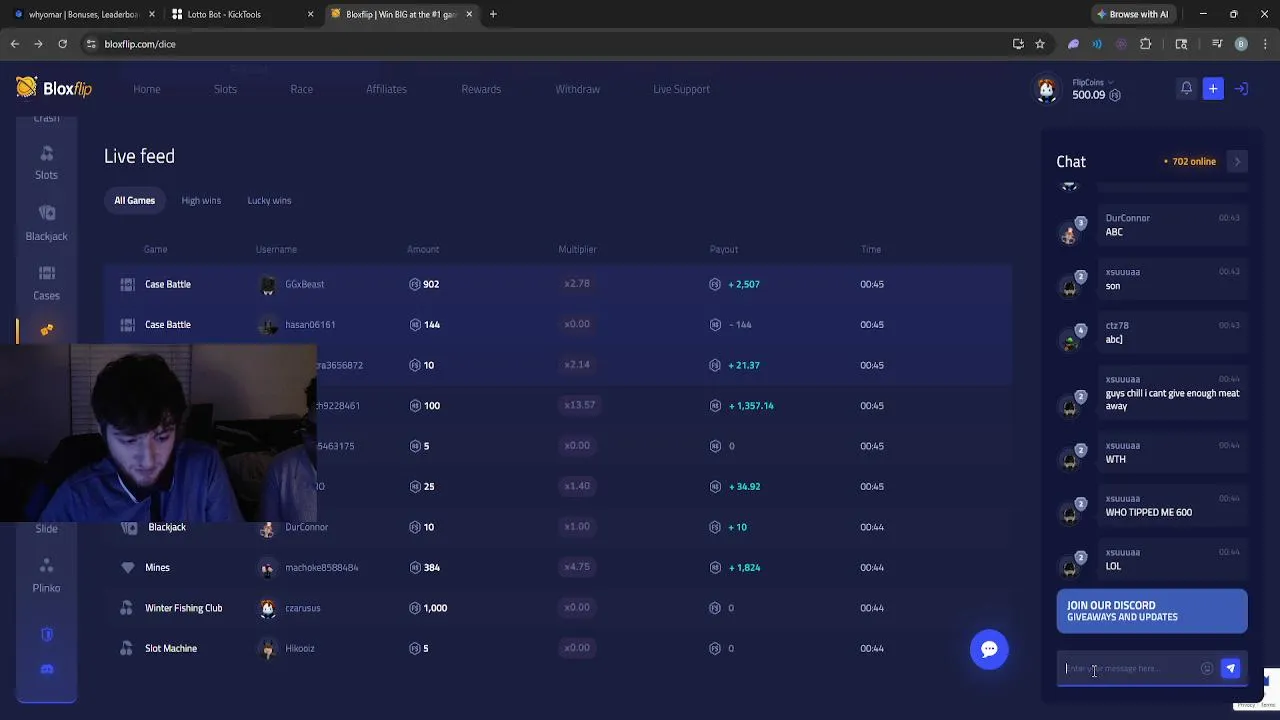1280x720 pixels.
Task: Switch to the Lotto Bot - KickTools tab
Action: 240,14
